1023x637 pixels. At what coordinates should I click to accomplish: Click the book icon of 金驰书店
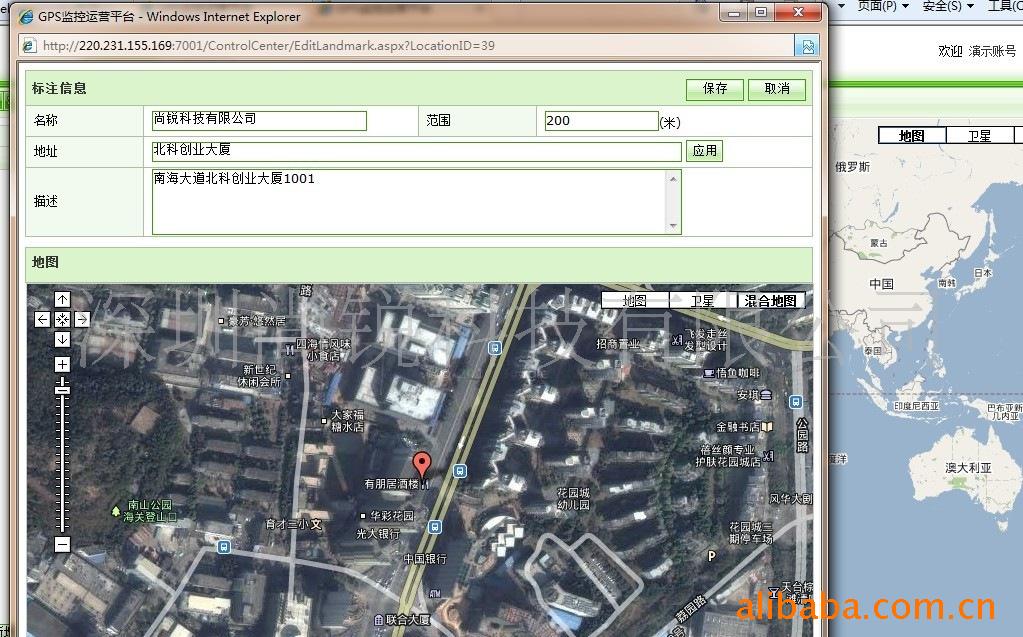(767, 427)
